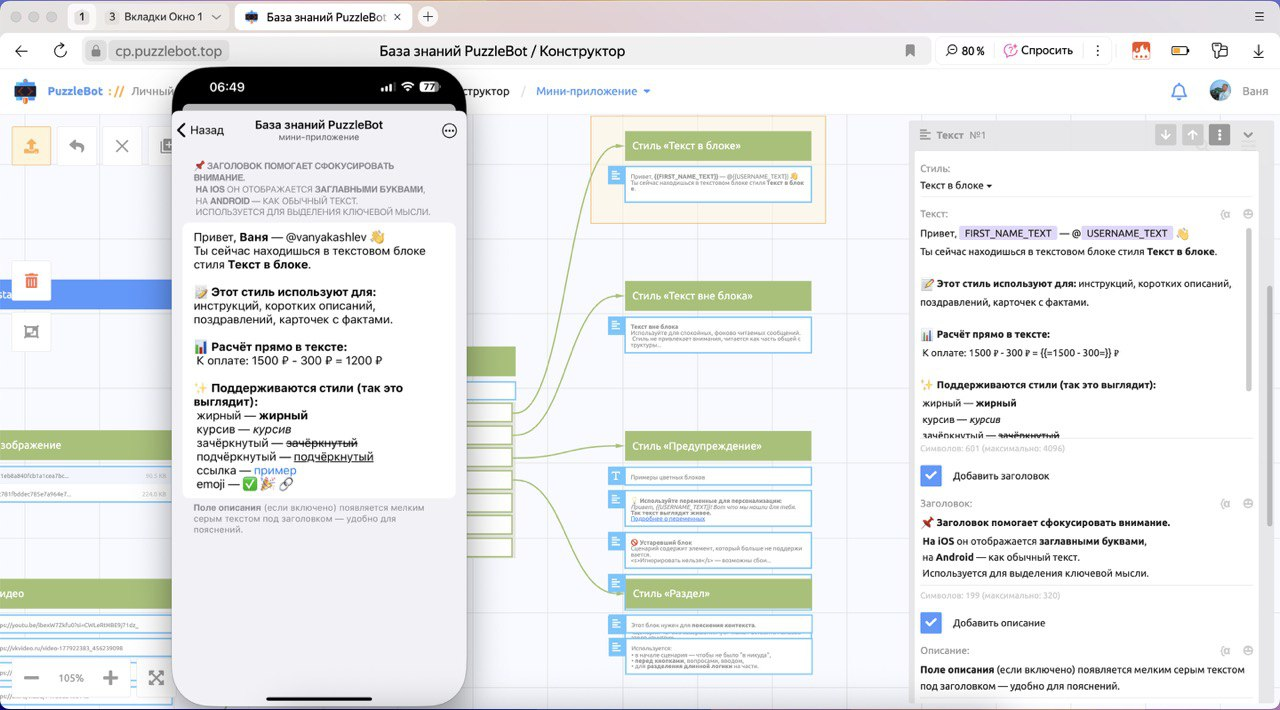Click the FIRST_NAME_TEXT variable chip
Screen dimensions: 1280x710
tap(1009, 233)
